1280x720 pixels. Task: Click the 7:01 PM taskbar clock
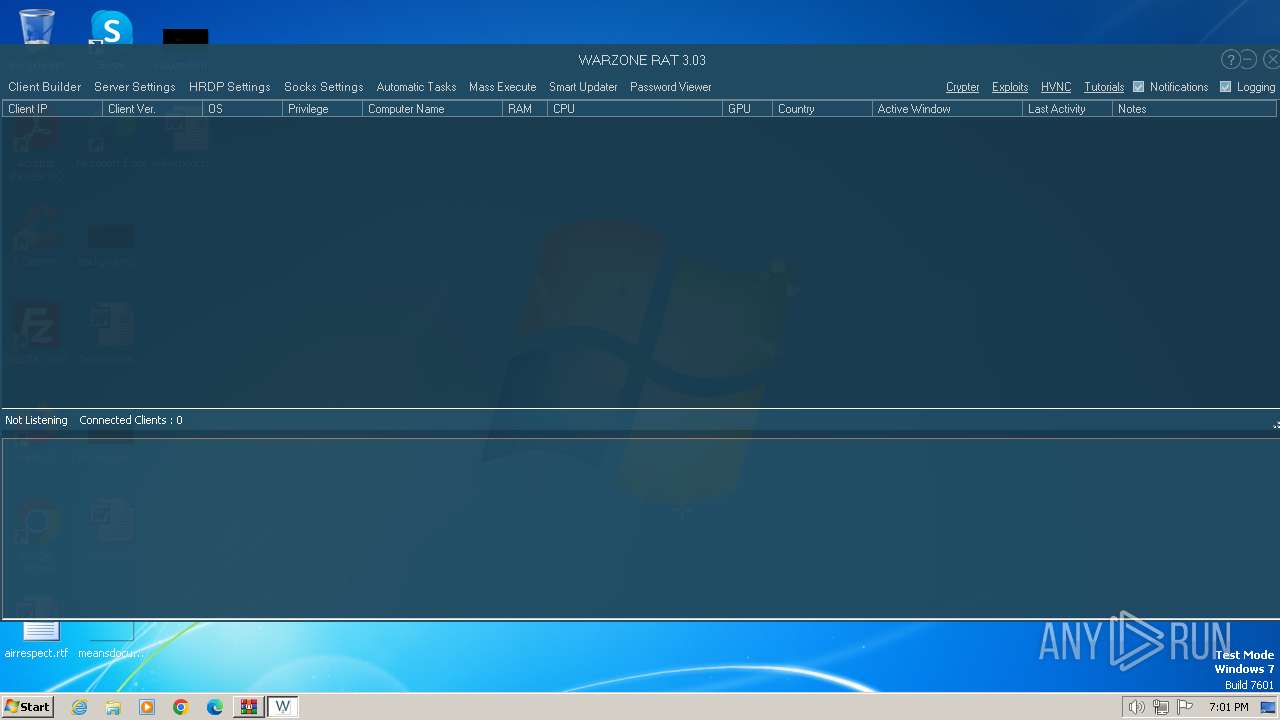click(1228, 707)
